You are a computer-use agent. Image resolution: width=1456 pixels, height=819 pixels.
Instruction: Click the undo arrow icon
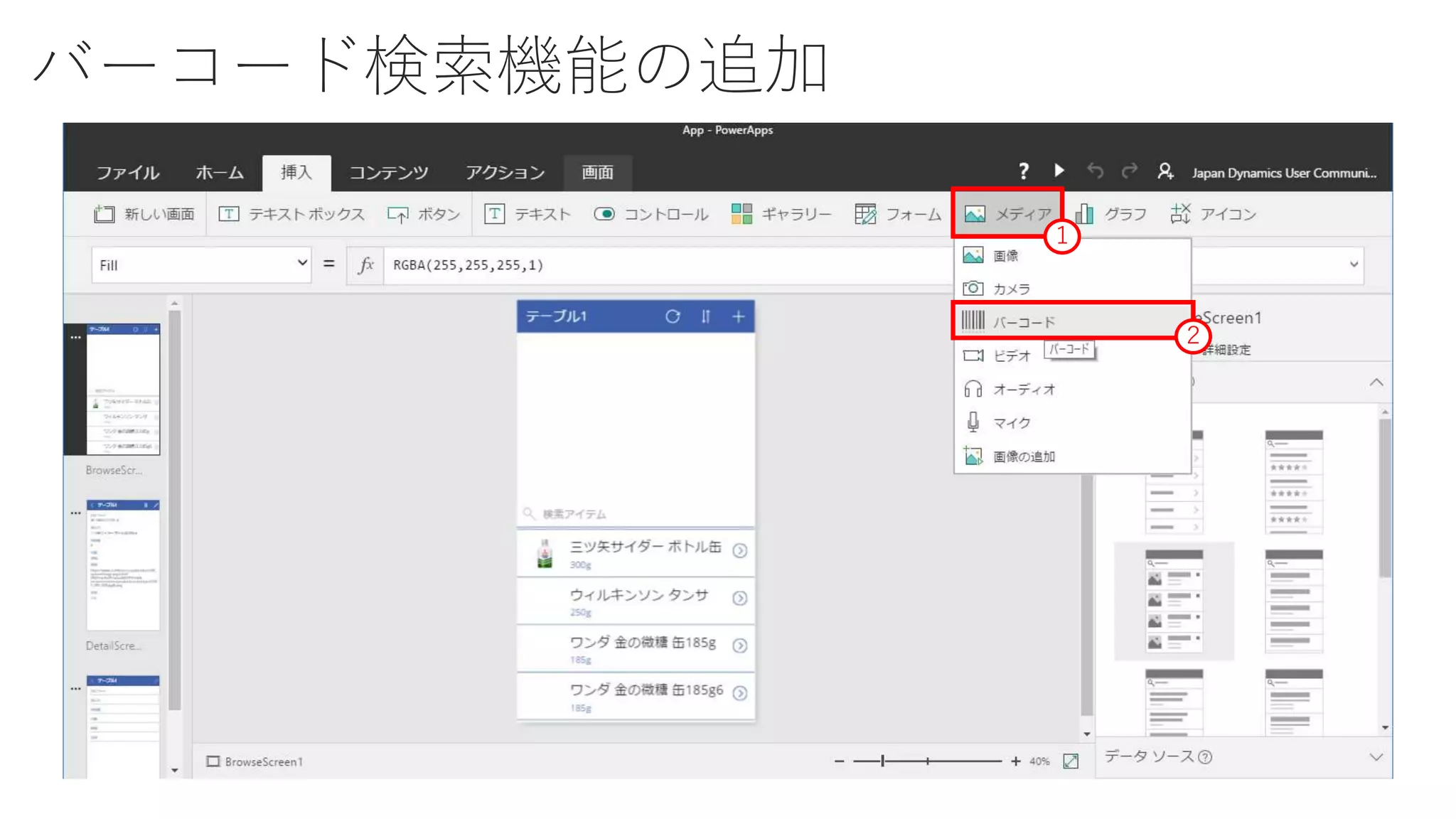pyautogui.click(x=1095, y=171)
